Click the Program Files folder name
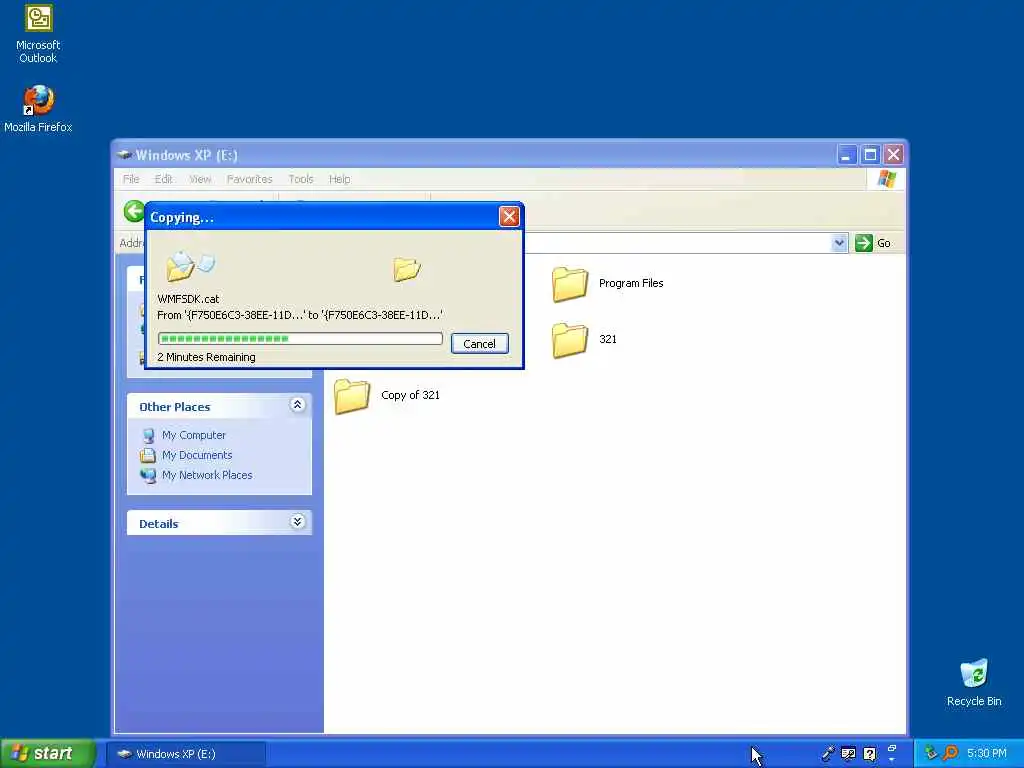 (x=631, y=283)
